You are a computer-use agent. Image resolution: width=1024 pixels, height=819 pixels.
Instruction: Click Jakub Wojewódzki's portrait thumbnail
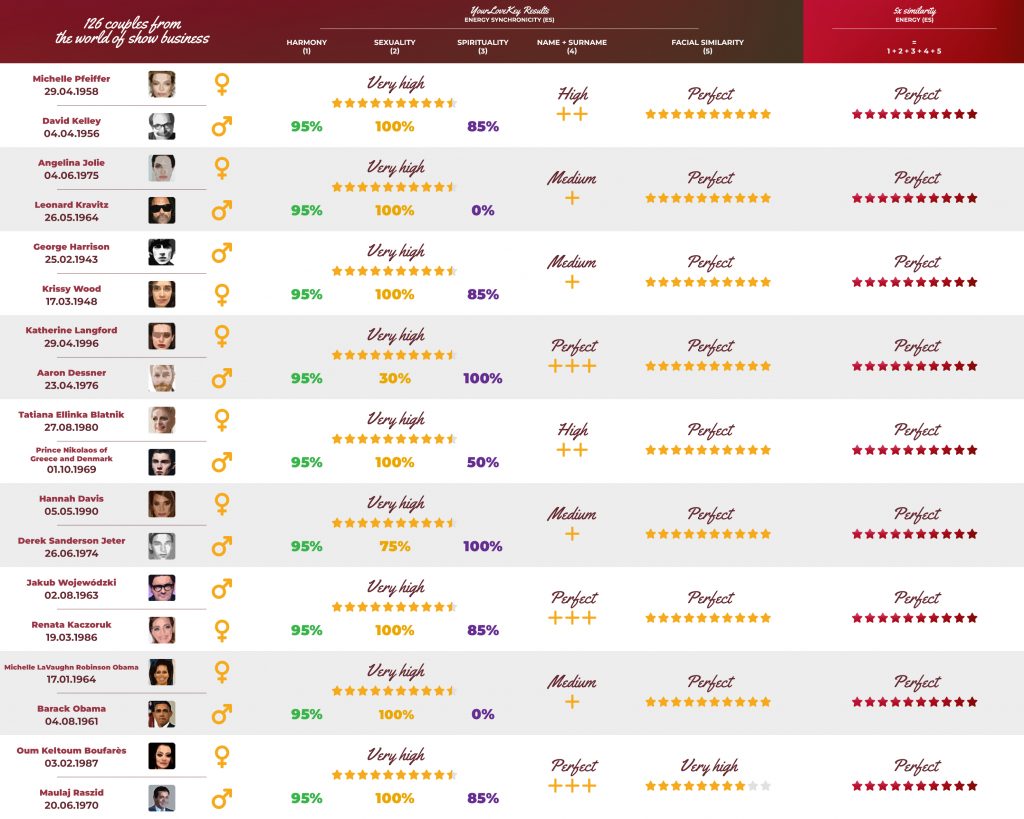pos(162,588)
